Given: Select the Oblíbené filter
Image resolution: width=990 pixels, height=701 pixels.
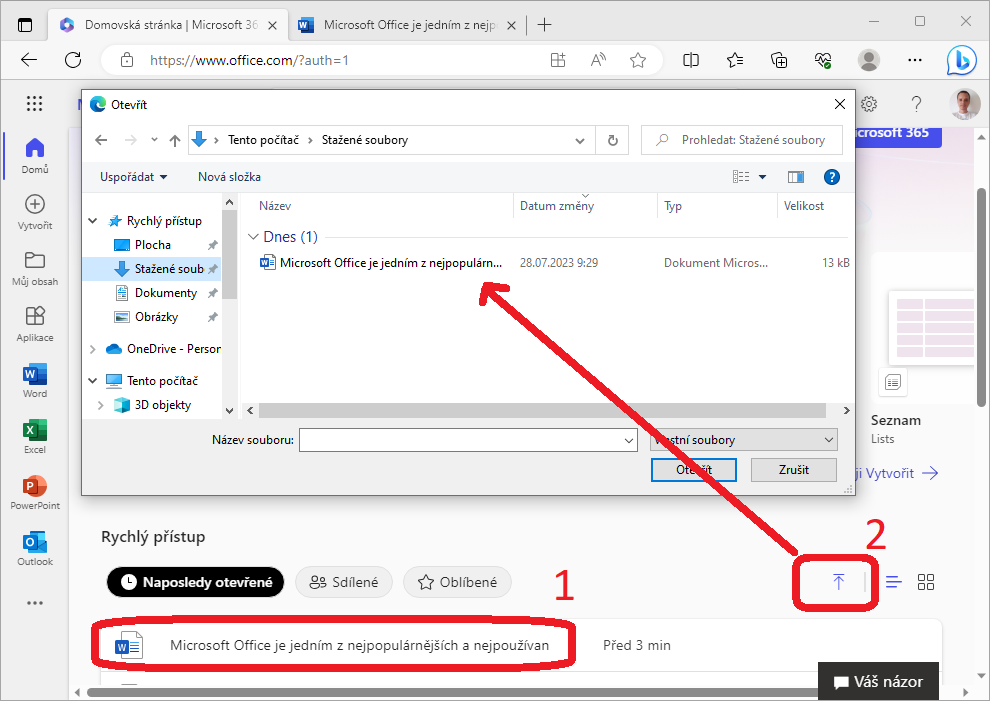Looking at the screenshot, I should pos(458,582).
